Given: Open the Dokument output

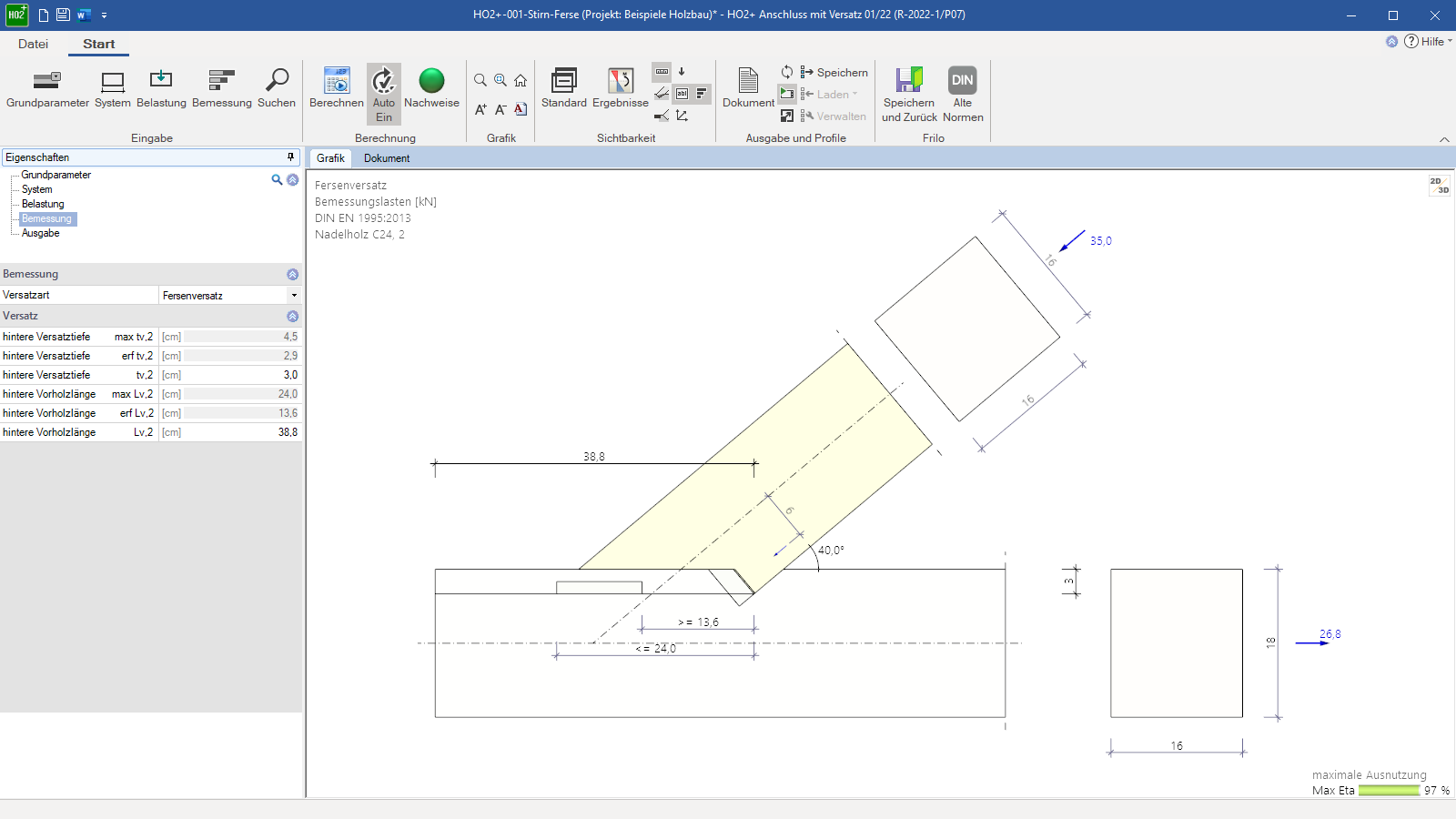Looking at the screenshot, I should [748, 88].
